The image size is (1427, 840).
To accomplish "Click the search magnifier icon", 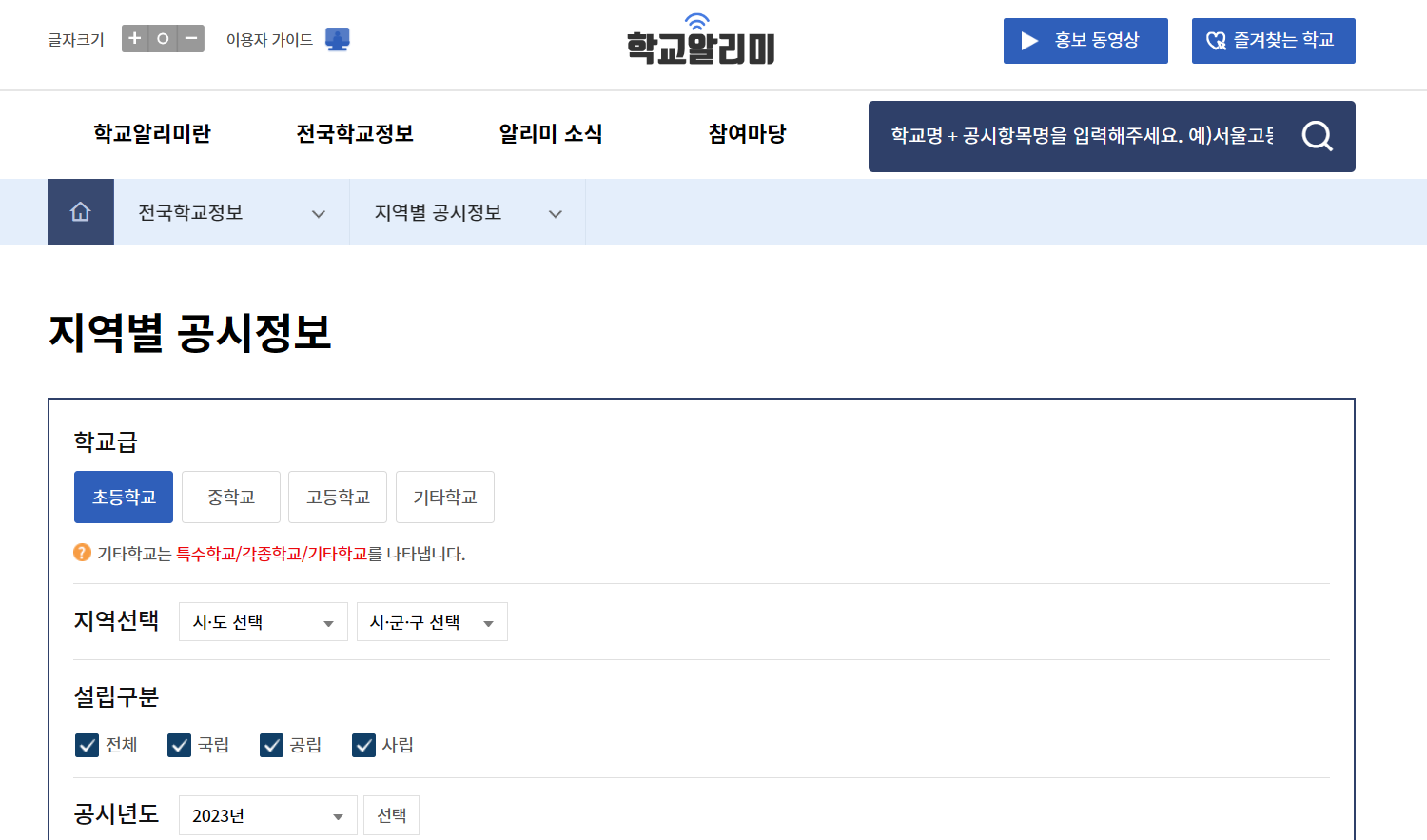I will [x=1317, y=136].
